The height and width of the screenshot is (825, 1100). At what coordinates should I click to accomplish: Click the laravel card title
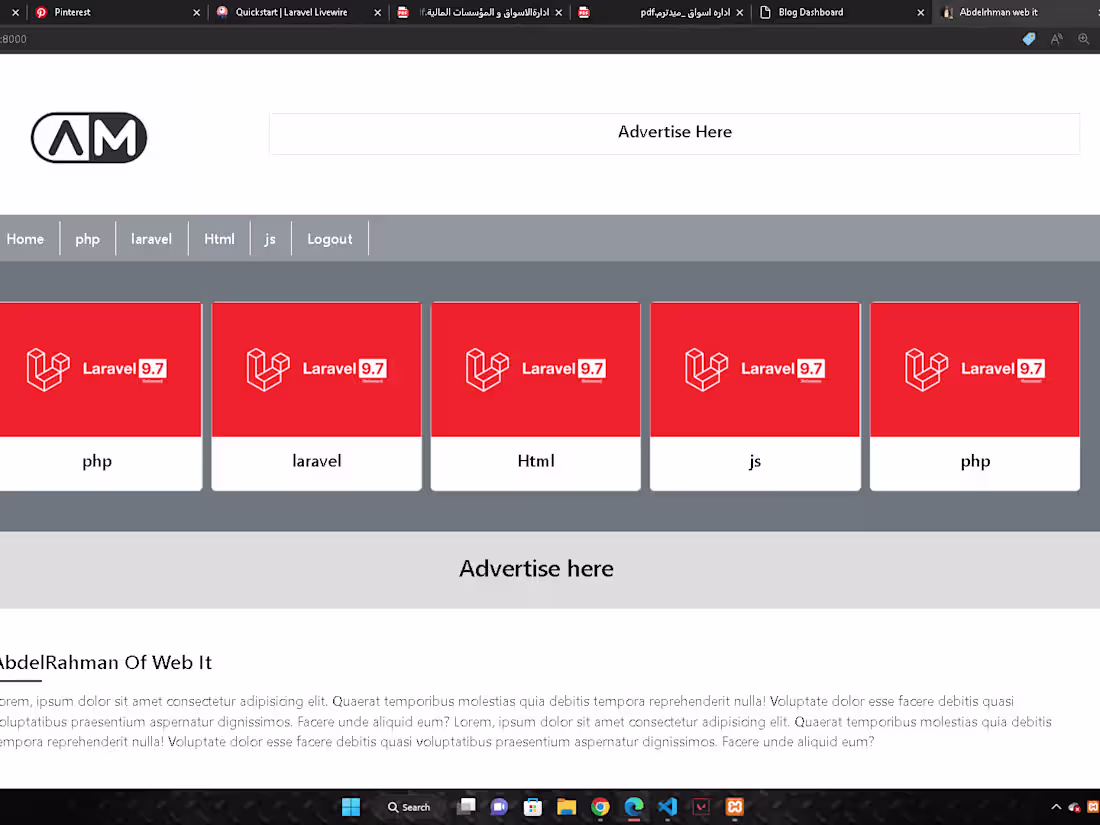(316, 461)
